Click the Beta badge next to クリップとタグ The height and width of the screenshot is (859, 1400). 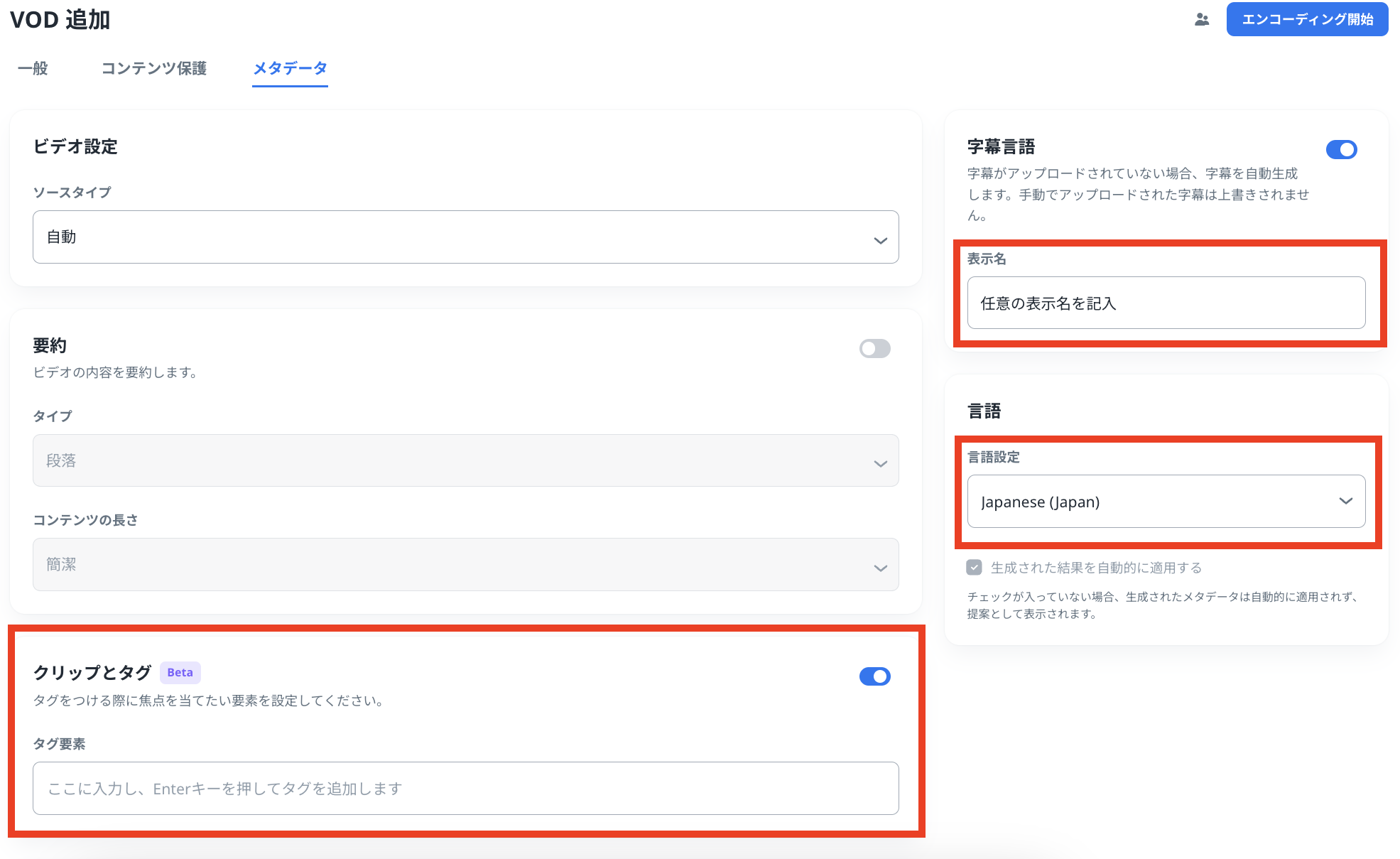(180, 673)
